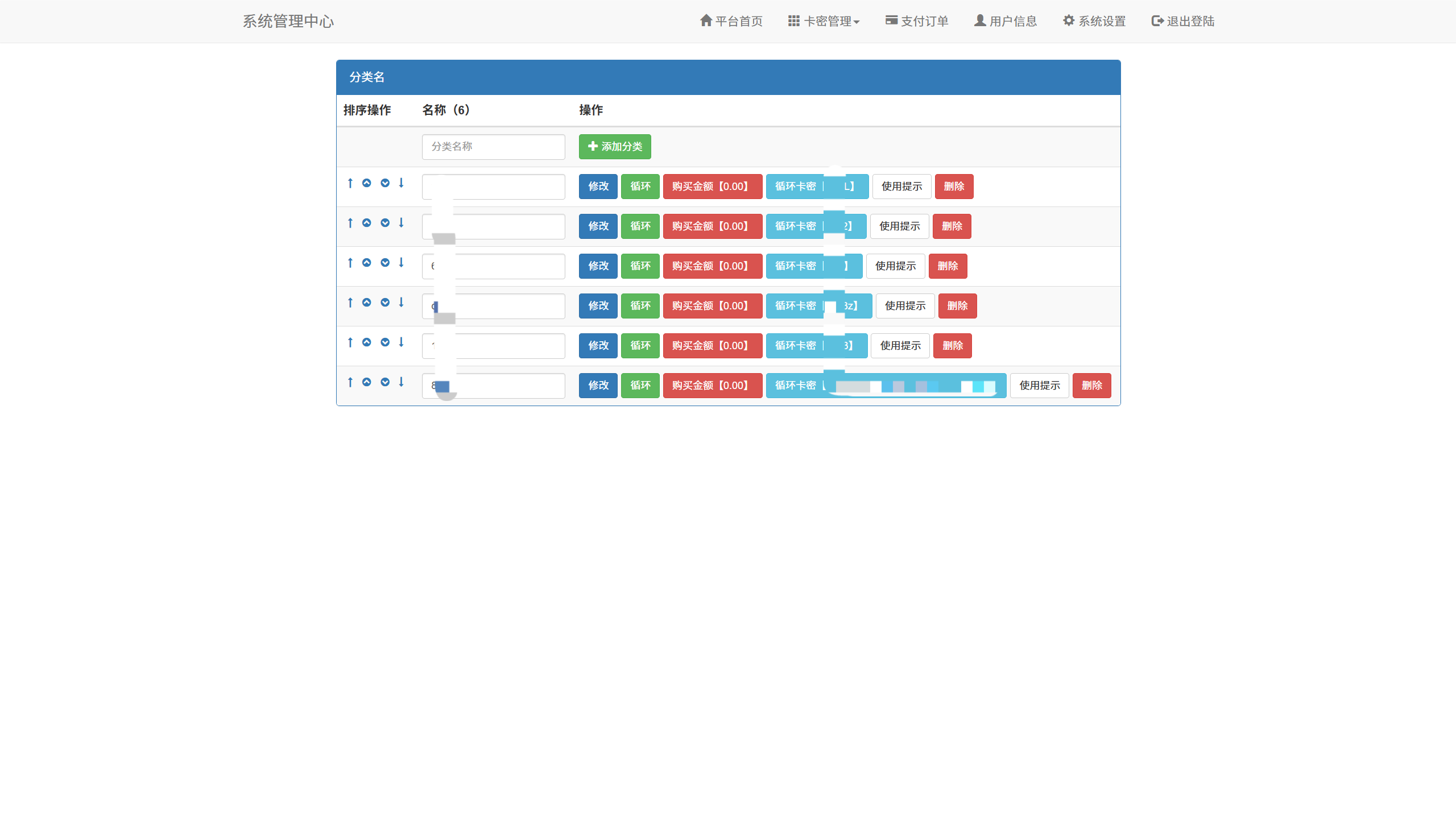Move up one the row whose 循环卡密 ends 2】

click(367, 223)
